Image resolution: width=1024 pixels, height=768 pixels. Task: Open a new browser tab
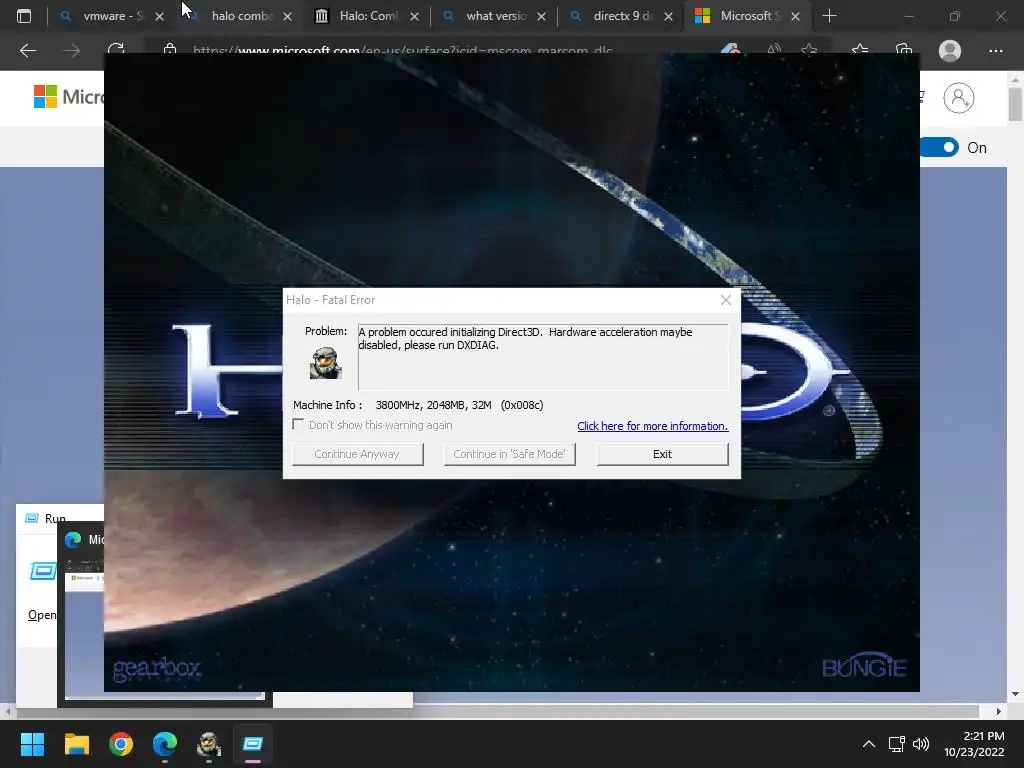[x=829, y=16]
